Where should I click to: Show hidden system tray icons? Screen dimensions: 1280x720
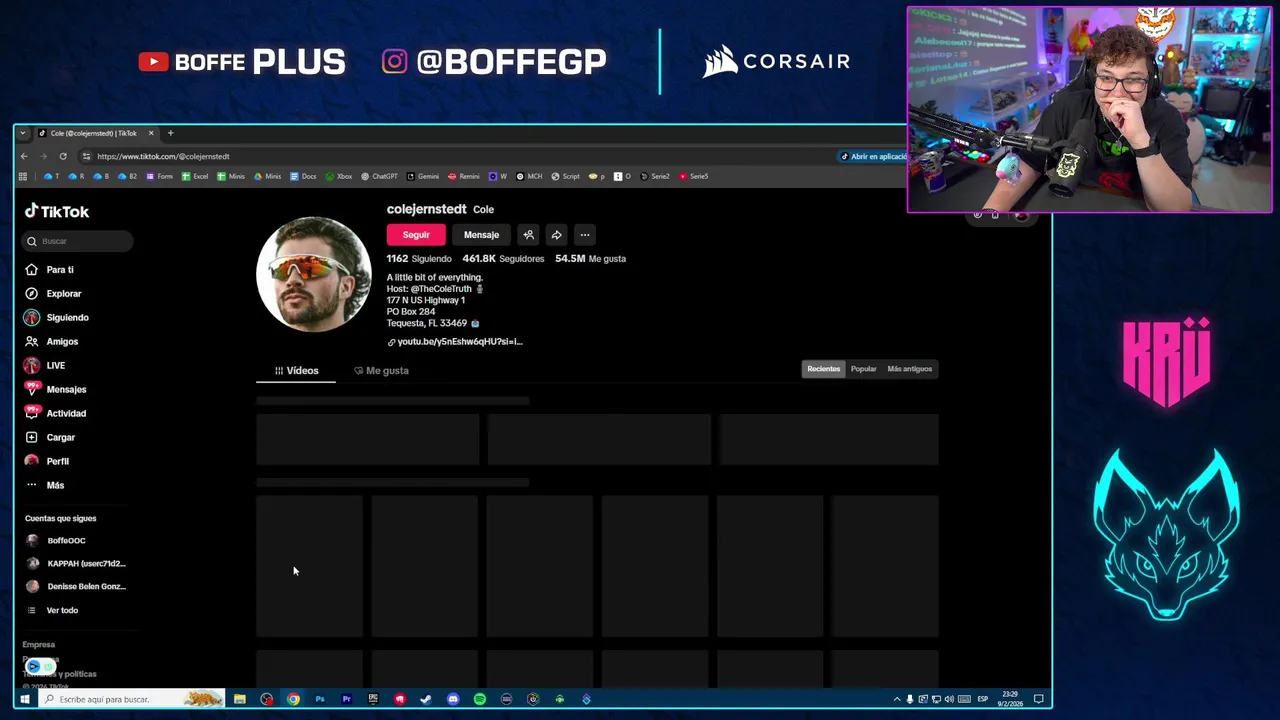tap(896, 699)
